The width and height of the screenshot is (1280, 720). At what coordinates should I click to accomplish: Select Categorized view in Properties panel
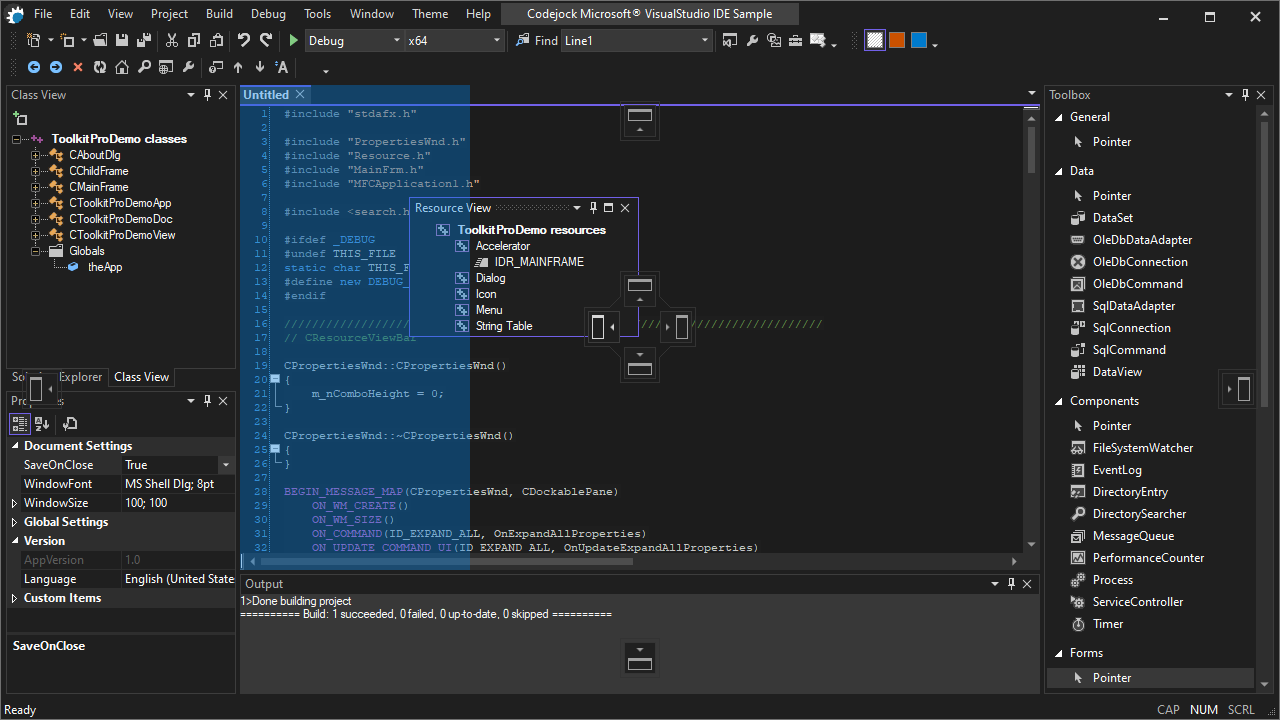pos(20,423)
